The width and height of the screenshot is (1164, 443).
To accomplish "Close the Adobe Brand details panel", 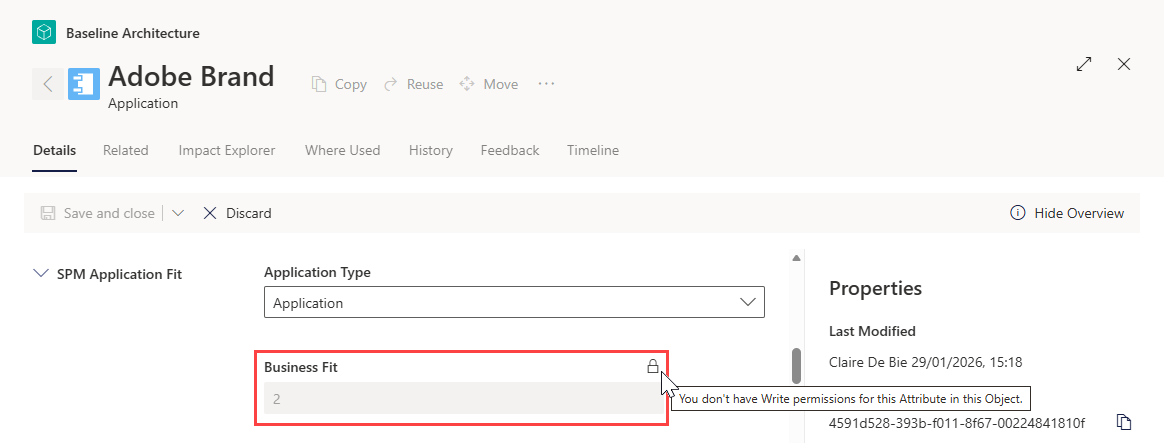I will (x=1124, y=65).
